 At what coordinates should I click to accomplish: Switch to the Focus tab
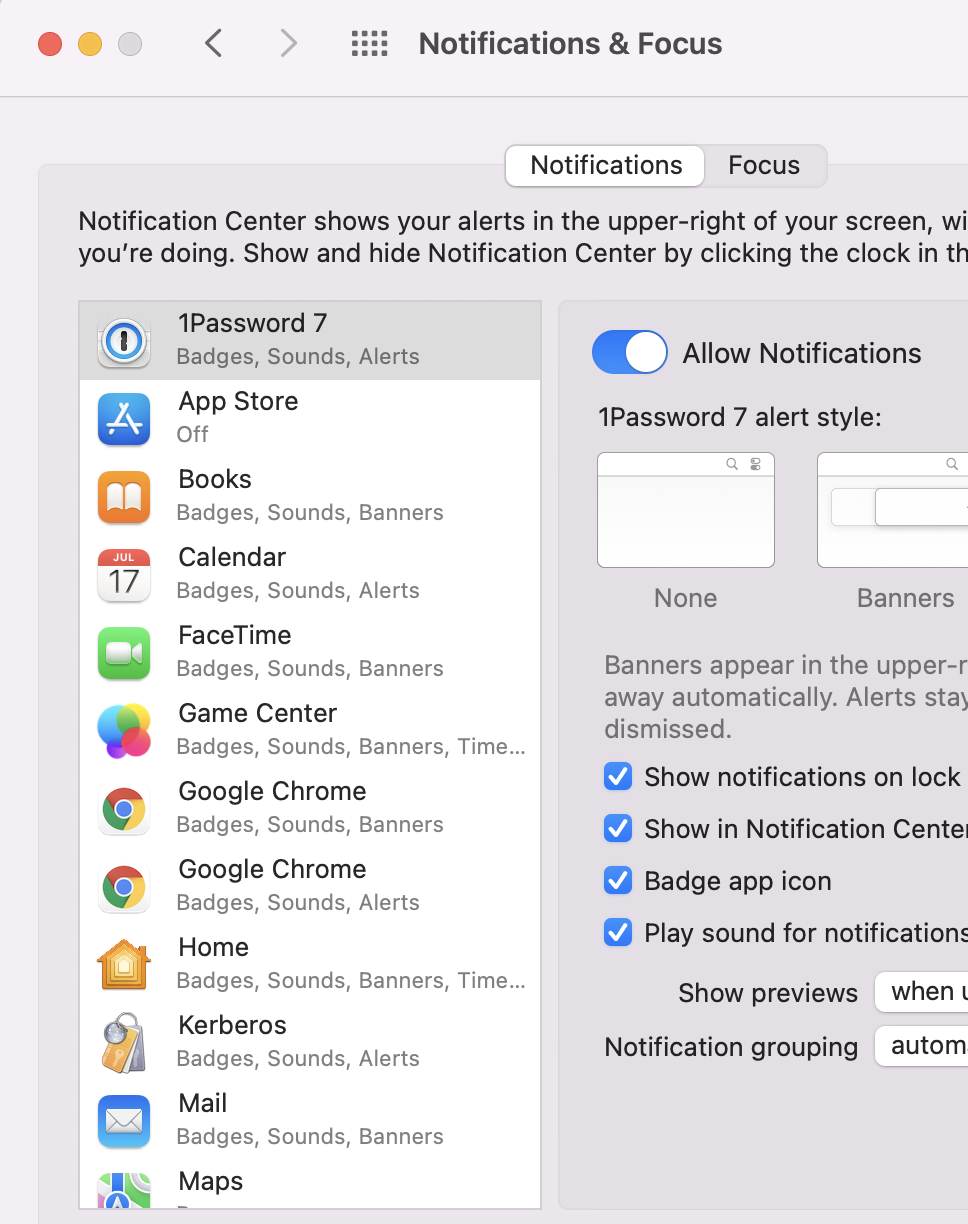coord(764,166)
